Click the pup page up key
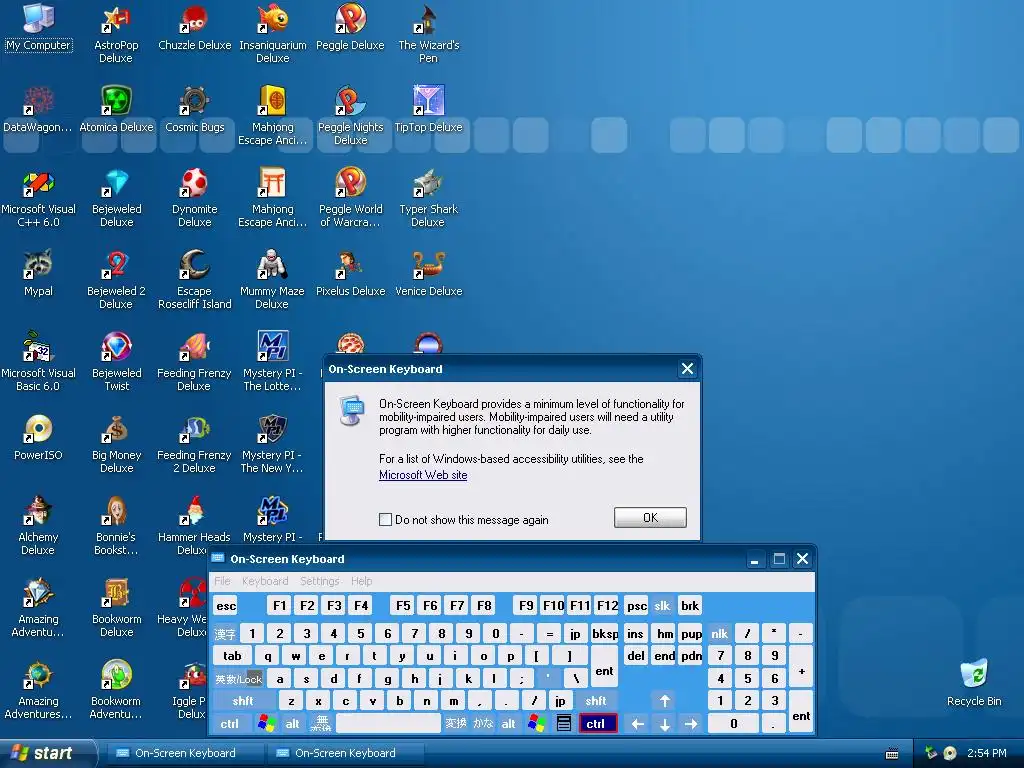 [691, 633]
